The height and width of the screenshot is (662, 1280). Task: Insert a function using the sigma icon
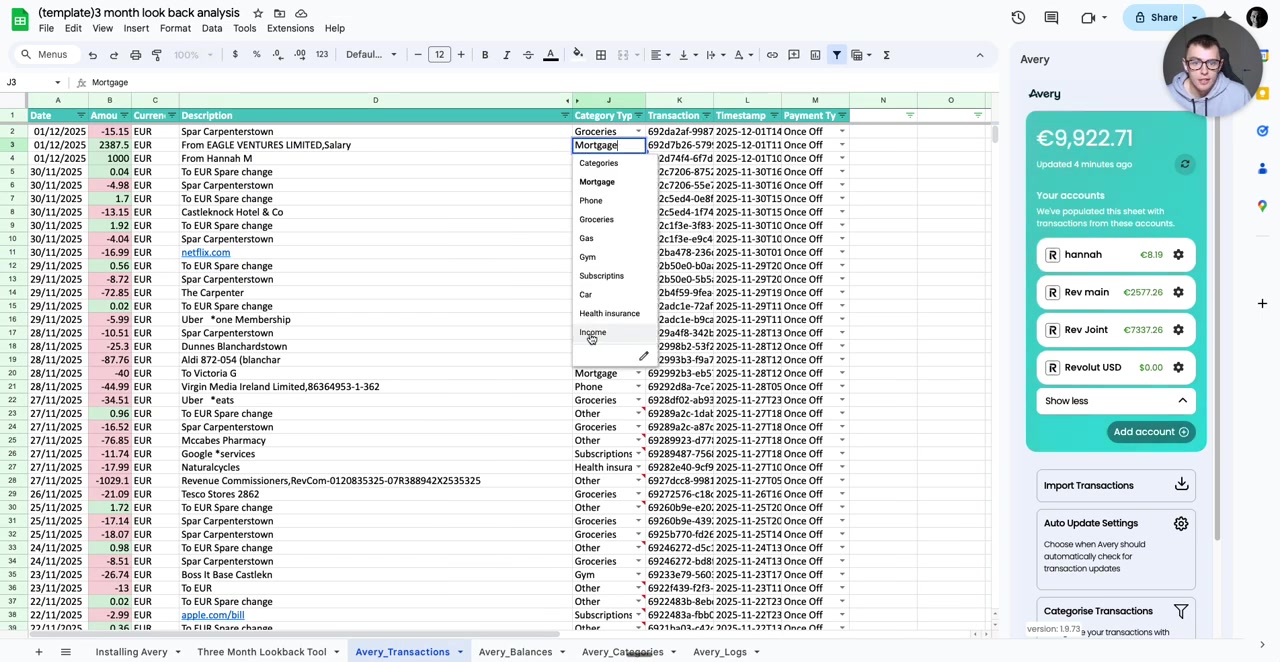coord(886,54)
